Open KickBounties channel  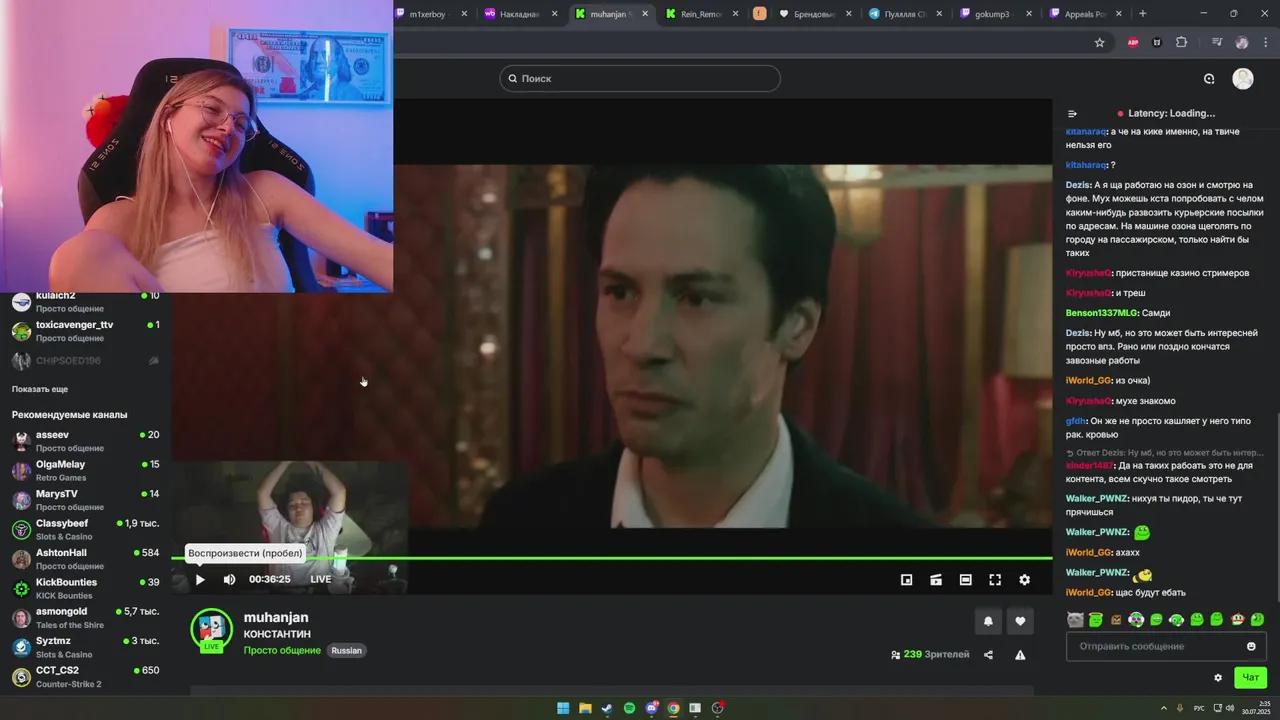coord(85,588)
